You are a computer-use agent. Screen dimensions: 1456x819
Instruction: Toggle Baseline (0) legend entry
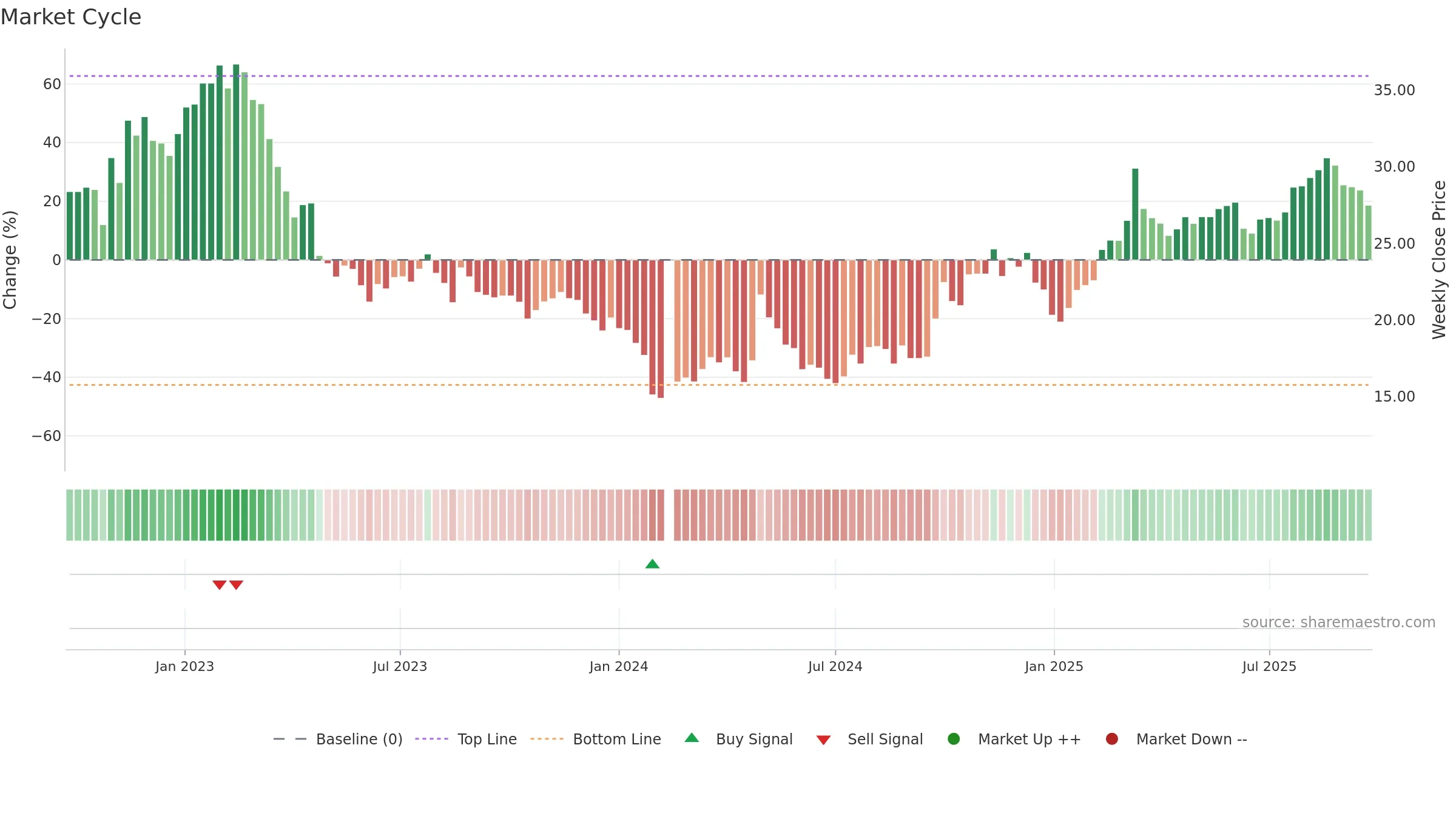point(338,739)
